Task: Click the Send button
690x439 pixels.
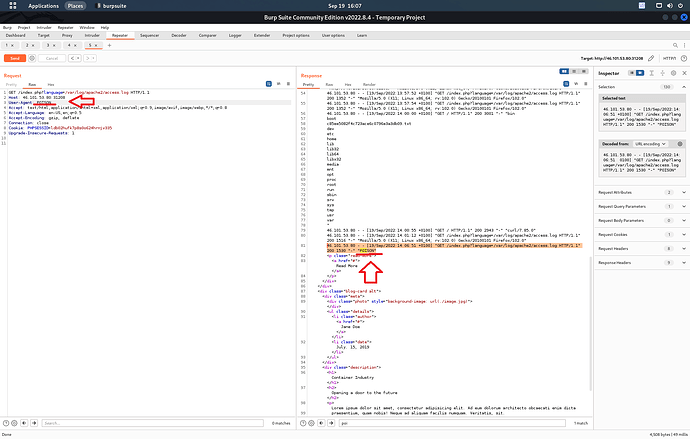Action: [15, 58]
